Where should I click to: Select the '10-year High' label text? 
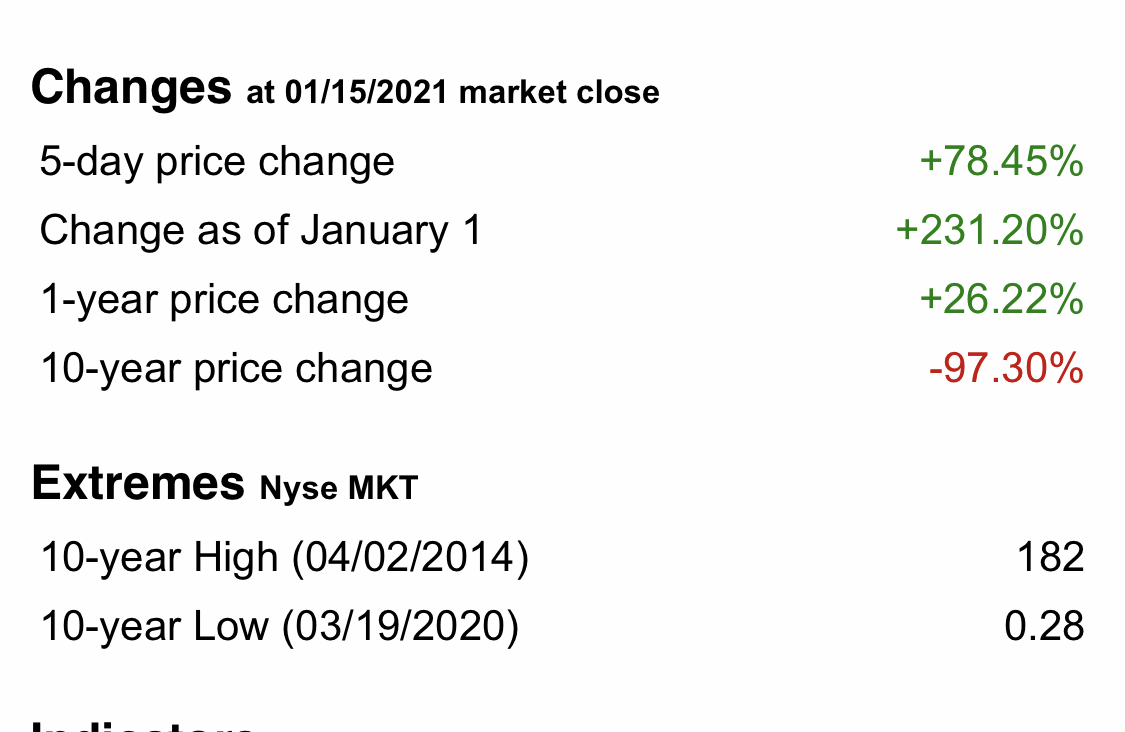click(159, 557)
